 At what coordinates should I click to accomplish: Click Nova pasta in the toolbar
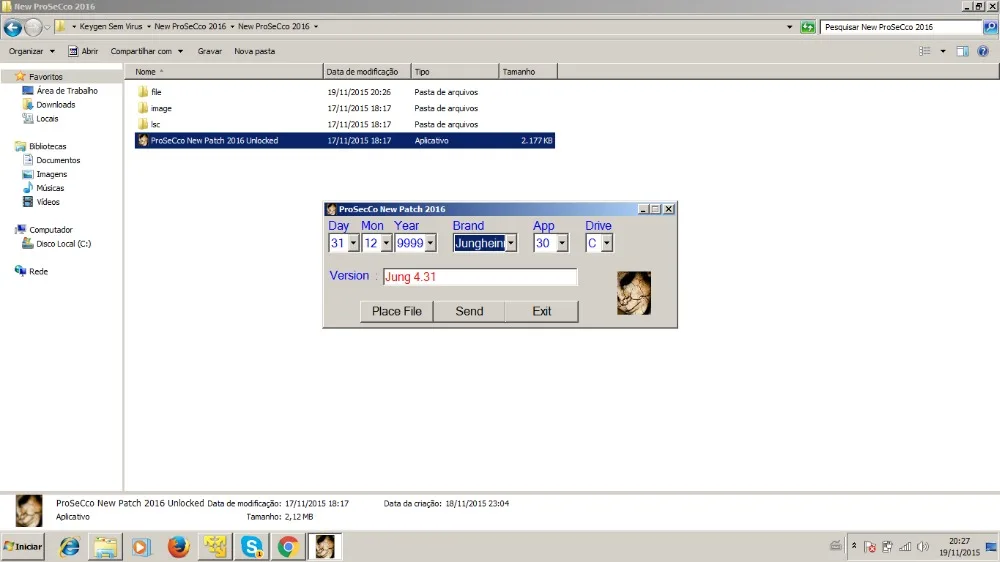[x=254, y=51]
